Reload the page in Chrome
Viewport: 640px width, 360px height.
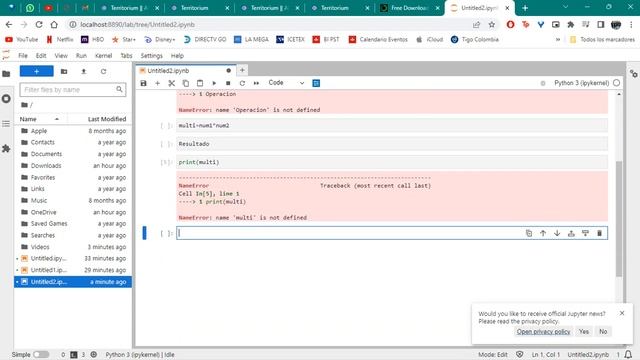(39, 24)
